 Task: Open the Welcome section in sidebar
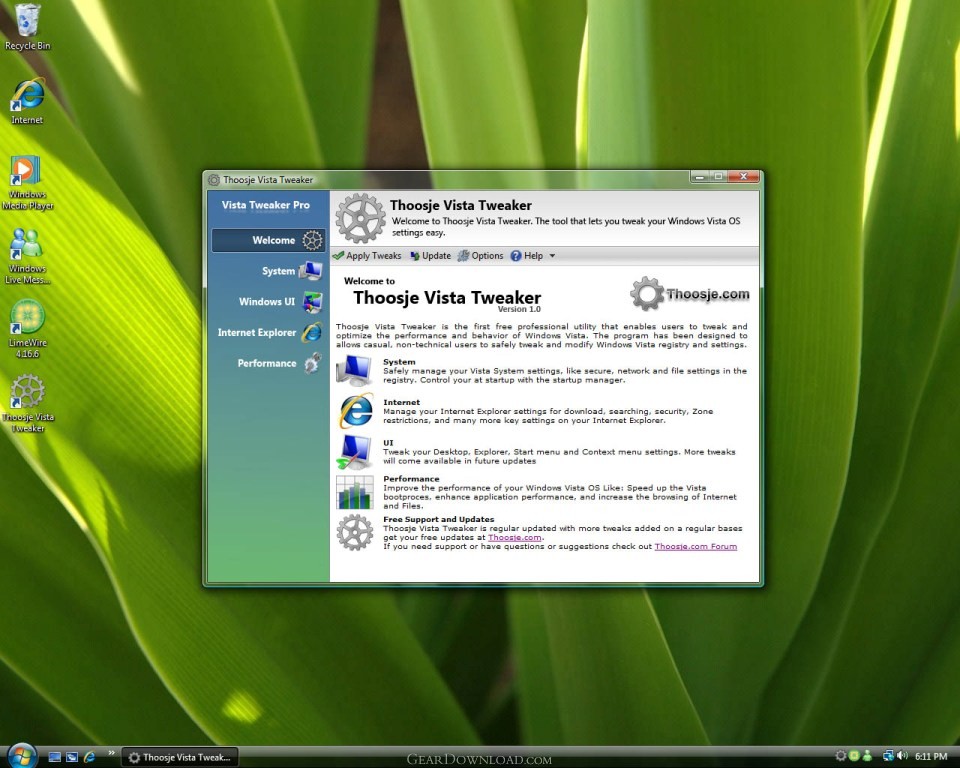[x=268, y=240]
